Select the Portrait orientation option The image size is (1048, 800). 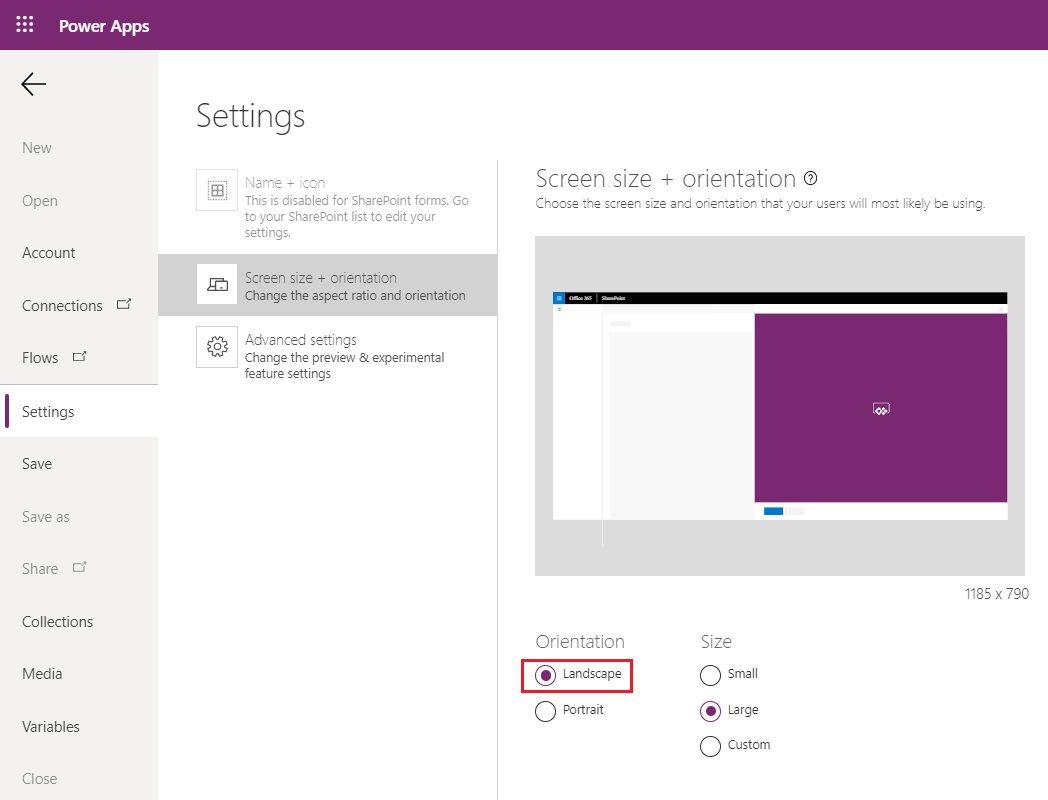click(569, 710)
